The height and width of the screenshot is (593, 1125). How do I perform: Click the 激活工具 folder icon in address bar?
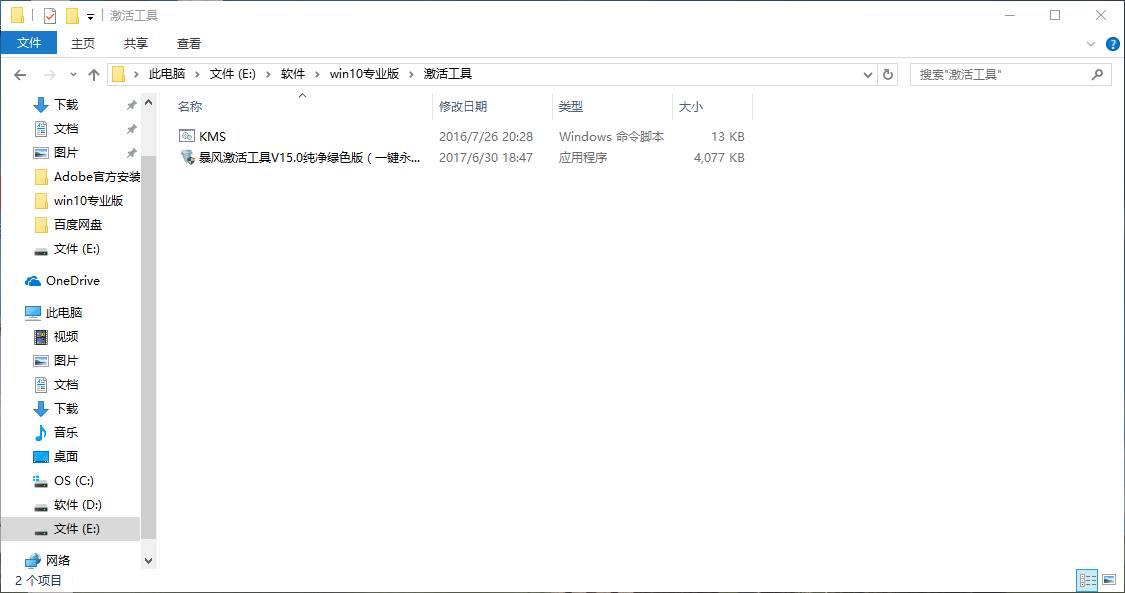(x=447, y=73)
